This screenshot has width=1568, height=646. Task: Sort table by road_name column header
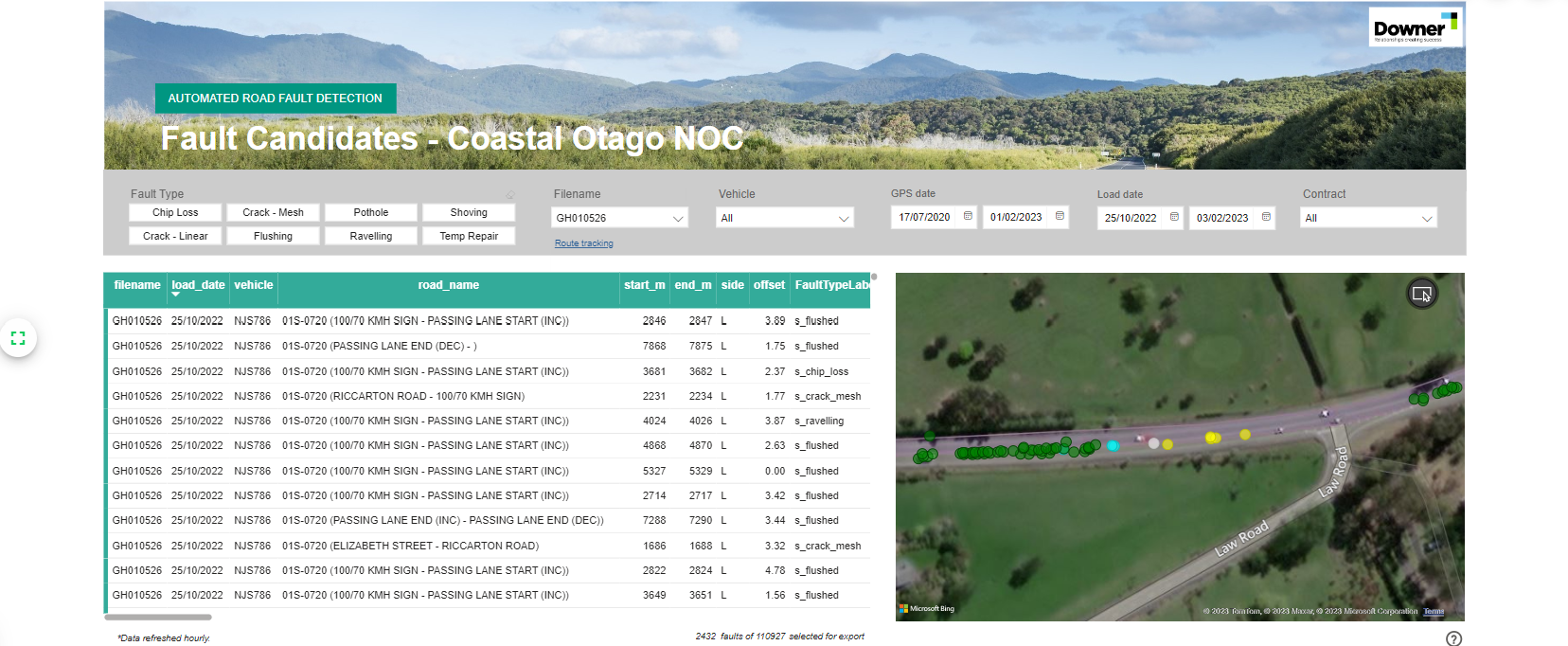[448, 285]
